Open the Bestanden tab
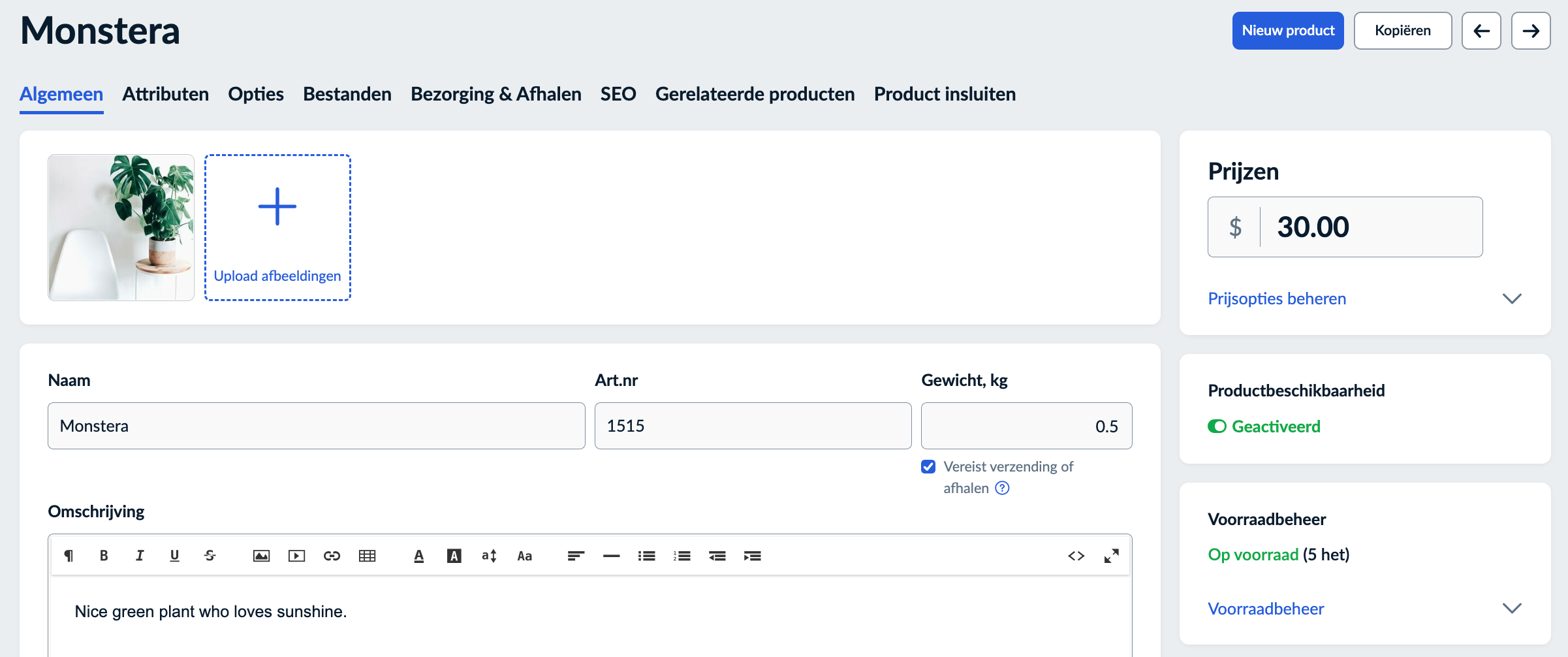 tap(347, 94)
